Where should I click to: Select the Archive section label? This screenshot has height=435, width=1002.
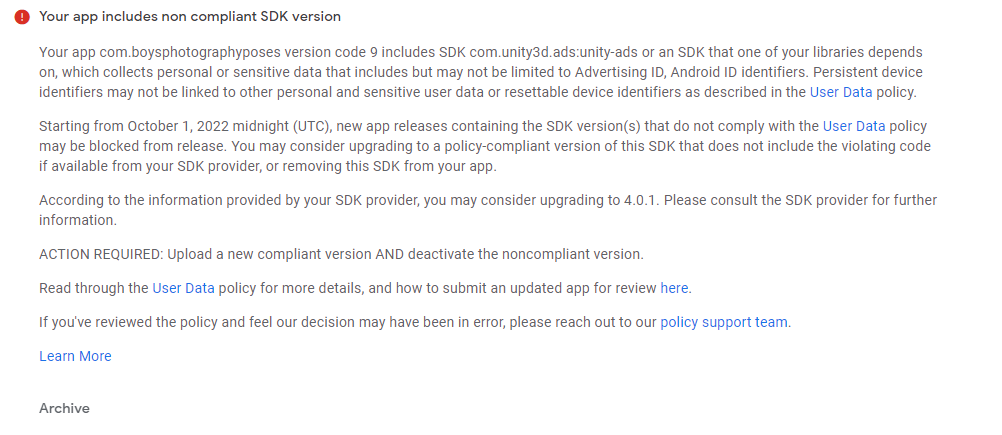coord(64,408)
